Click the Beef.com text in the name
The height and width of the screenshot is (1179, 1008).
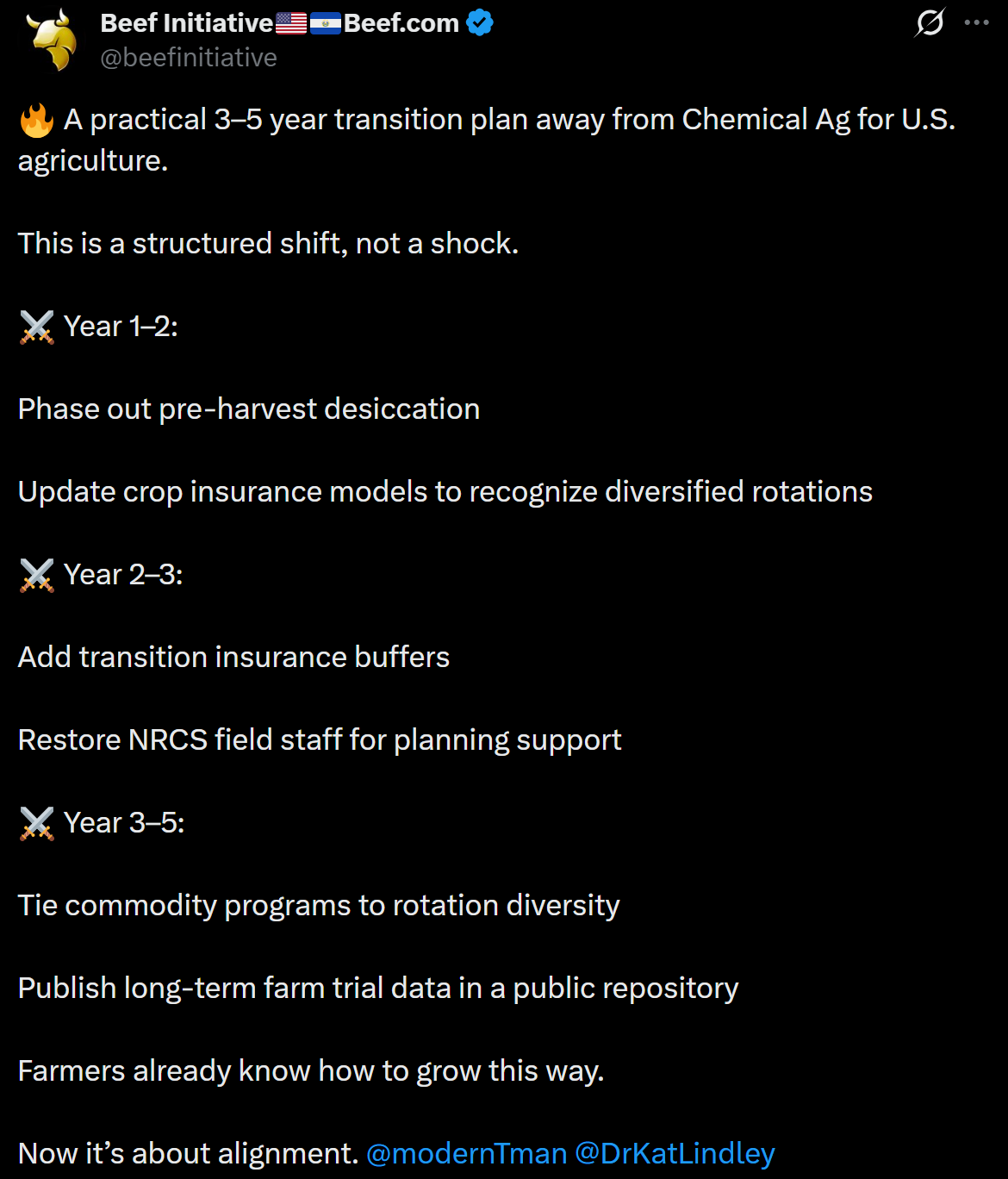click(401, 23)
